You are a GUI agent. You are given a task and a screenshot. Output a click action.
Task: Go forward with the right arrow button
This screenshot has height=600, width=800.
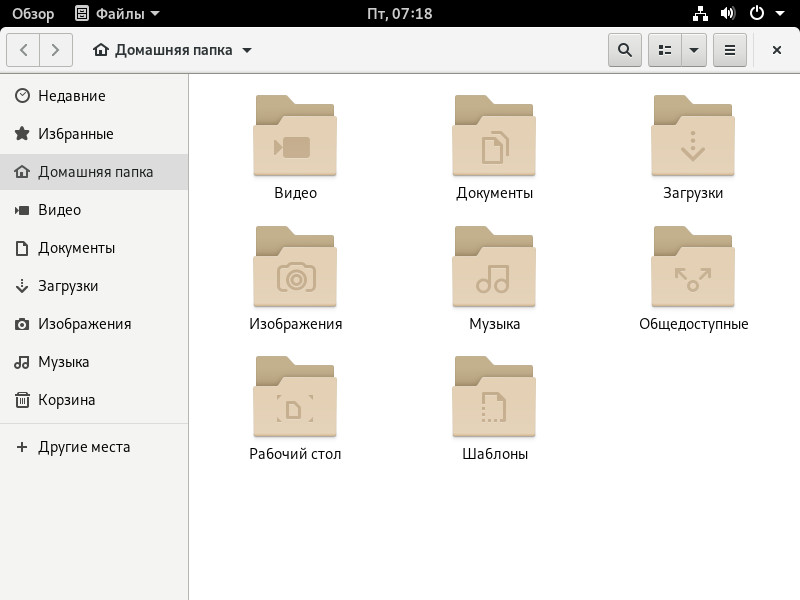coord(56,50)
